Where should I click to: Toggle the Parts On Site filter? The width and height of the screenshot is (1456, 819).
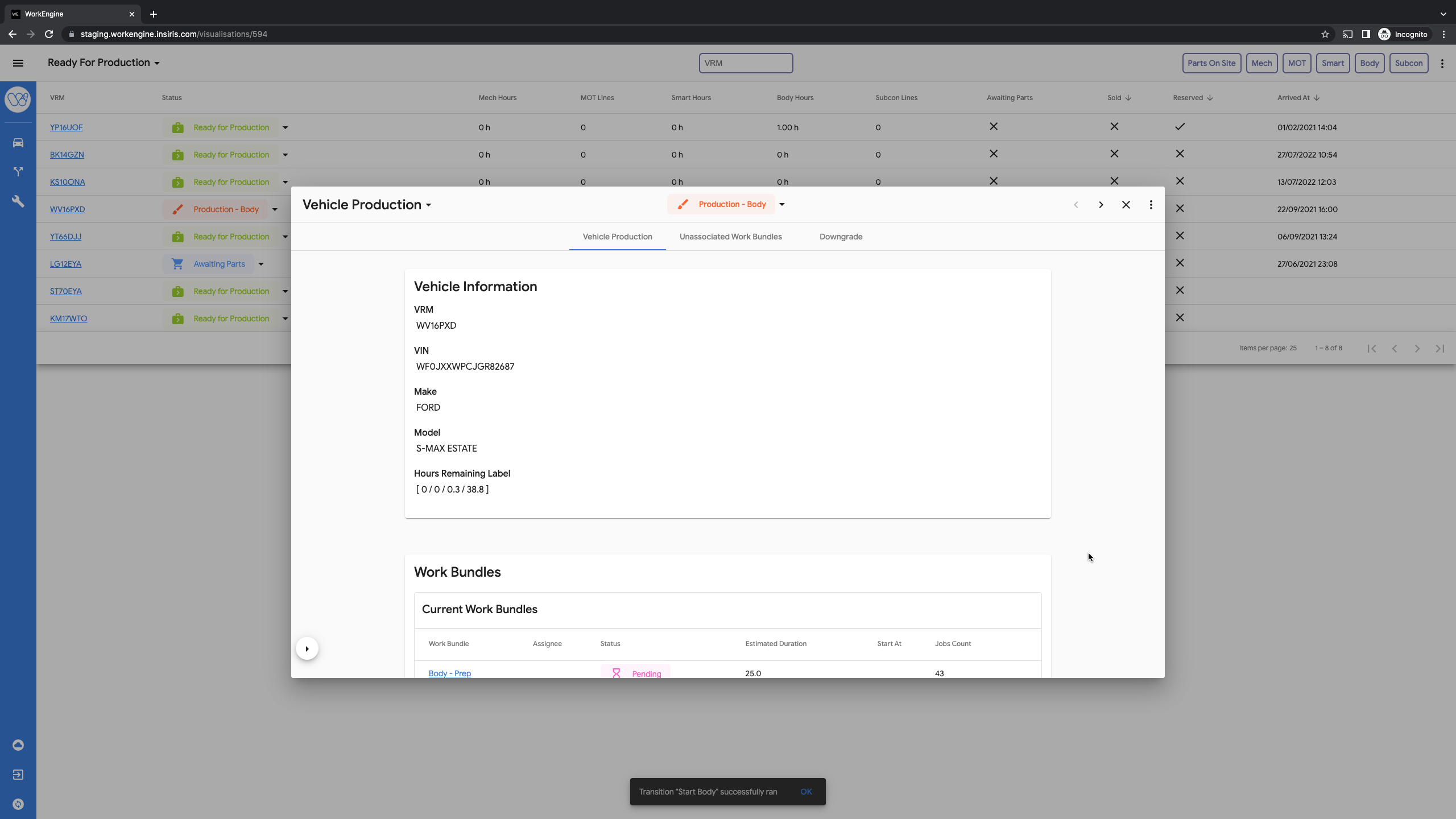point(1211,63)
